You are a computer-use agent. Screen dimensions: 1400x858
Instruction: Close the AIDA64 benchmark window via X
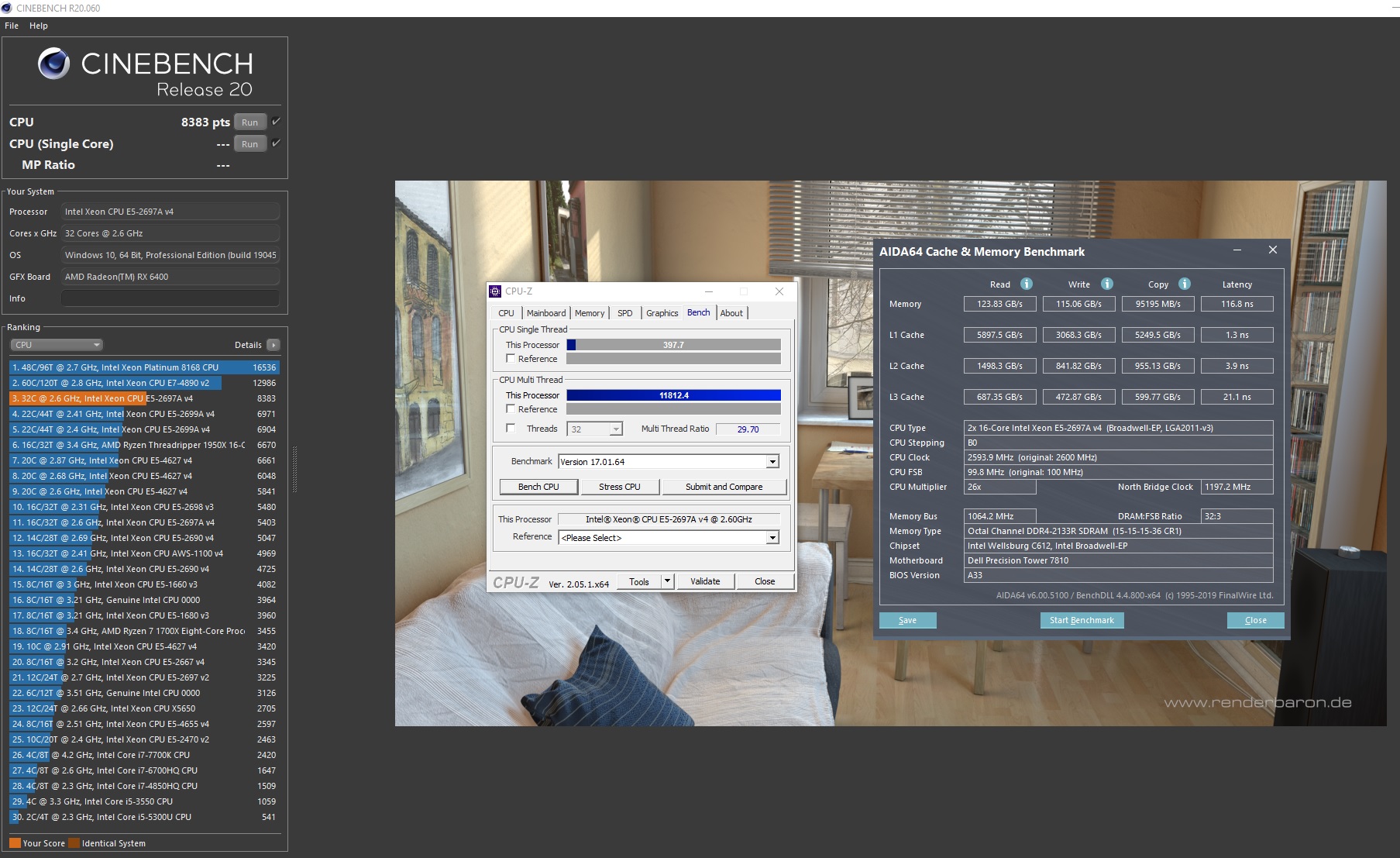(x=1272, y=250)
